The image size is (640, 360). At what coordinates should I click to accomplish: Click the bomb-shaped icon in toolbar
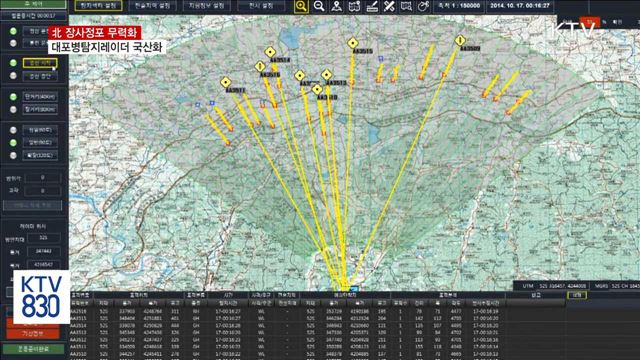tap(424, 6)
